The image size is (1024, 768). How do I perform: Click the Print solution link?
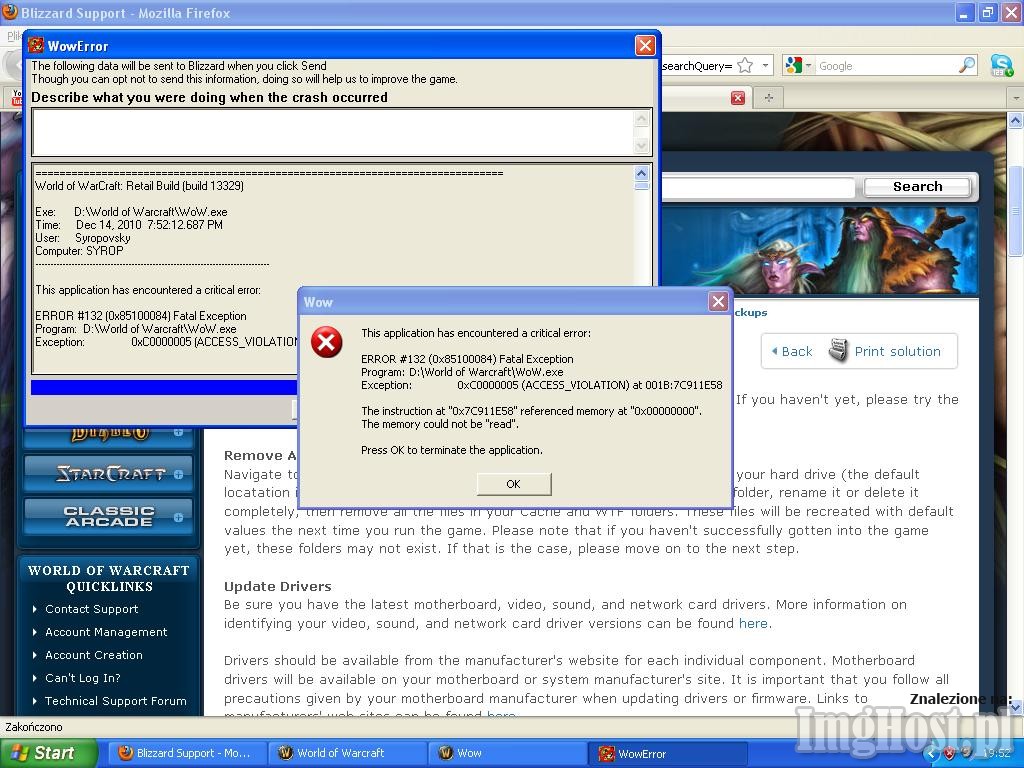(x=897, y=351)
